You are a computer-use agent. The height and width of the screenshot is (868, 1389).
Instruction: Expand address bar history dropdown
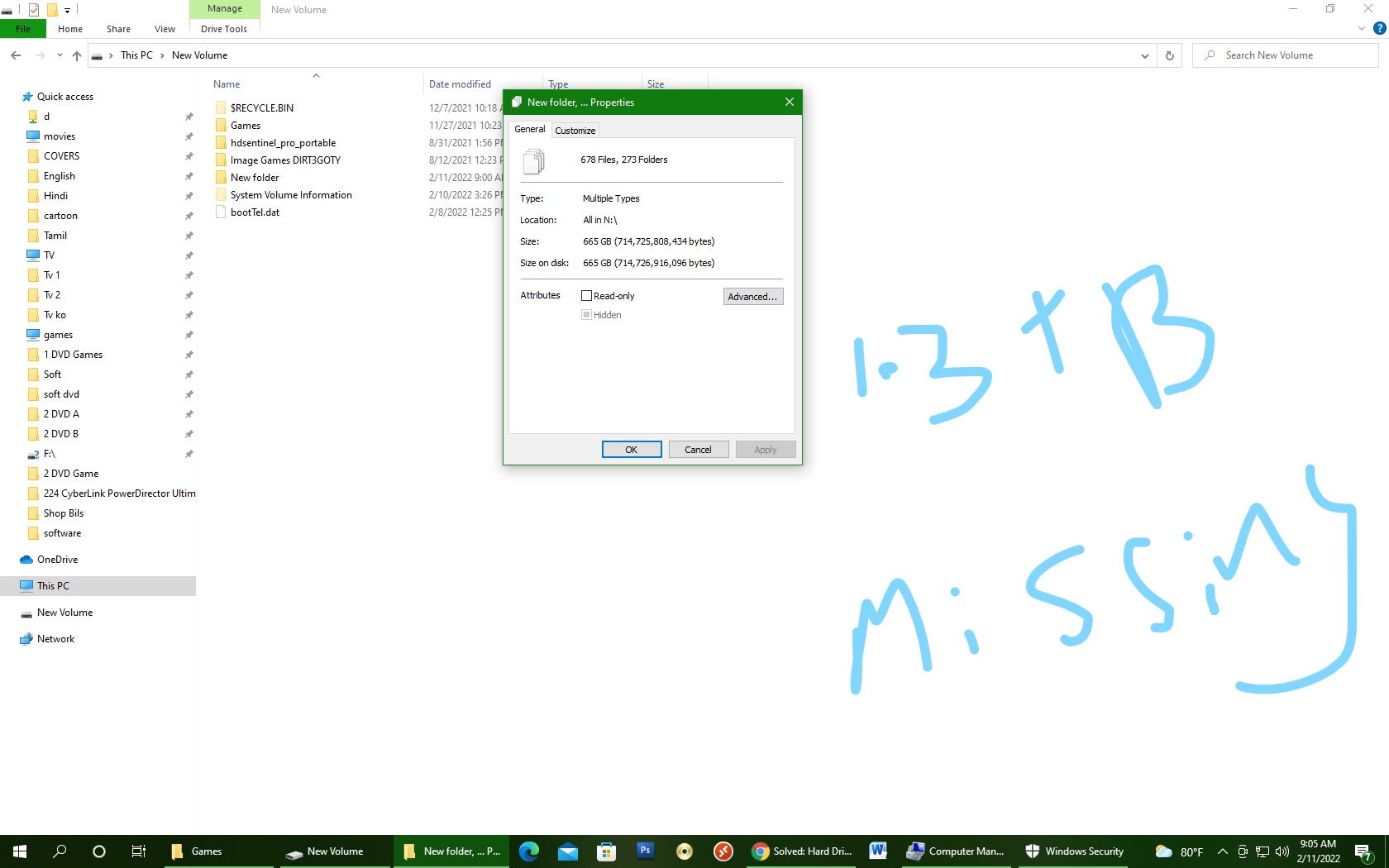pyautogui.click(x=1145, y=55)
